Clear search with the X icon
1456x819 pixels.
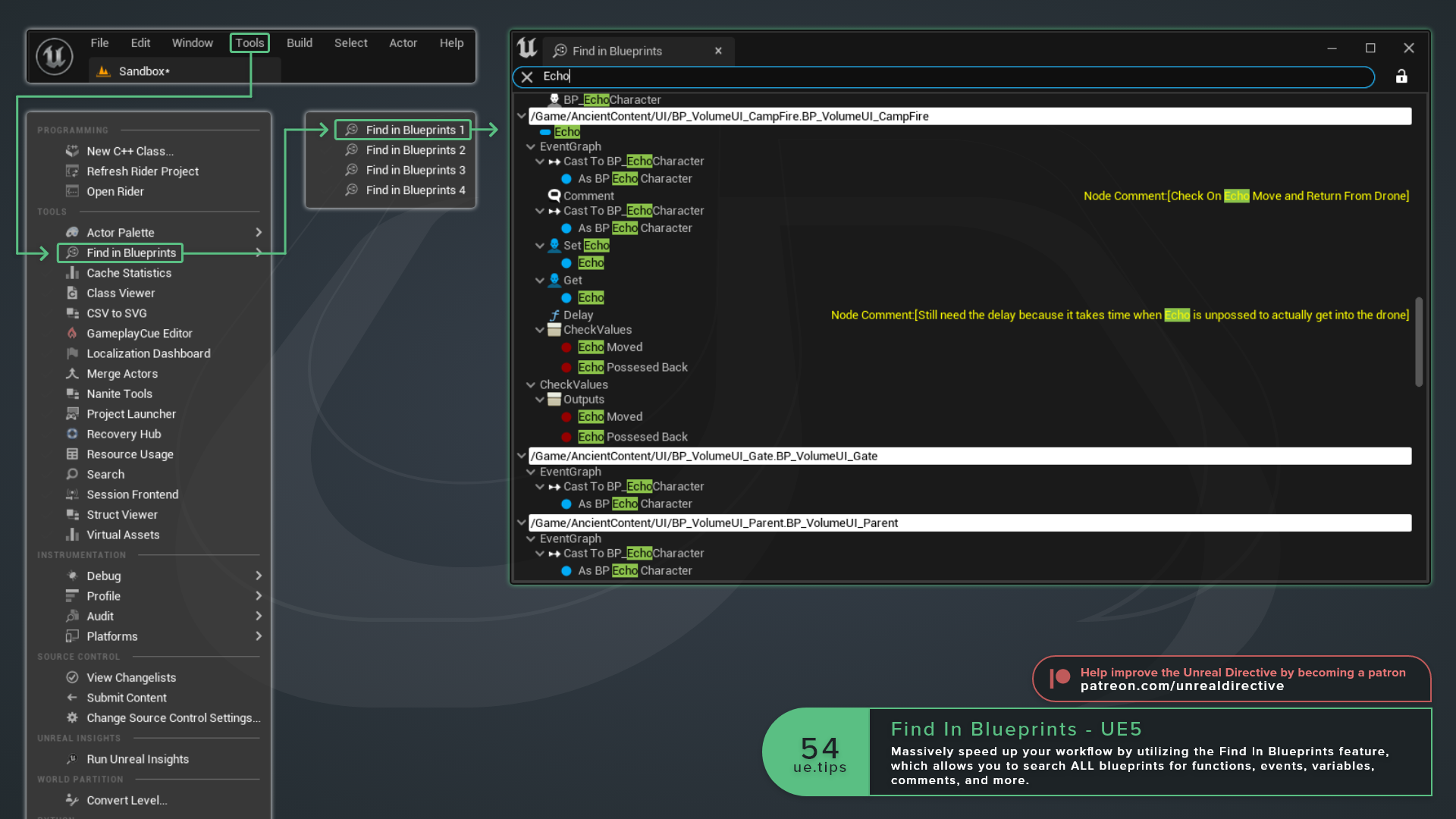click(x=527, y=77)
